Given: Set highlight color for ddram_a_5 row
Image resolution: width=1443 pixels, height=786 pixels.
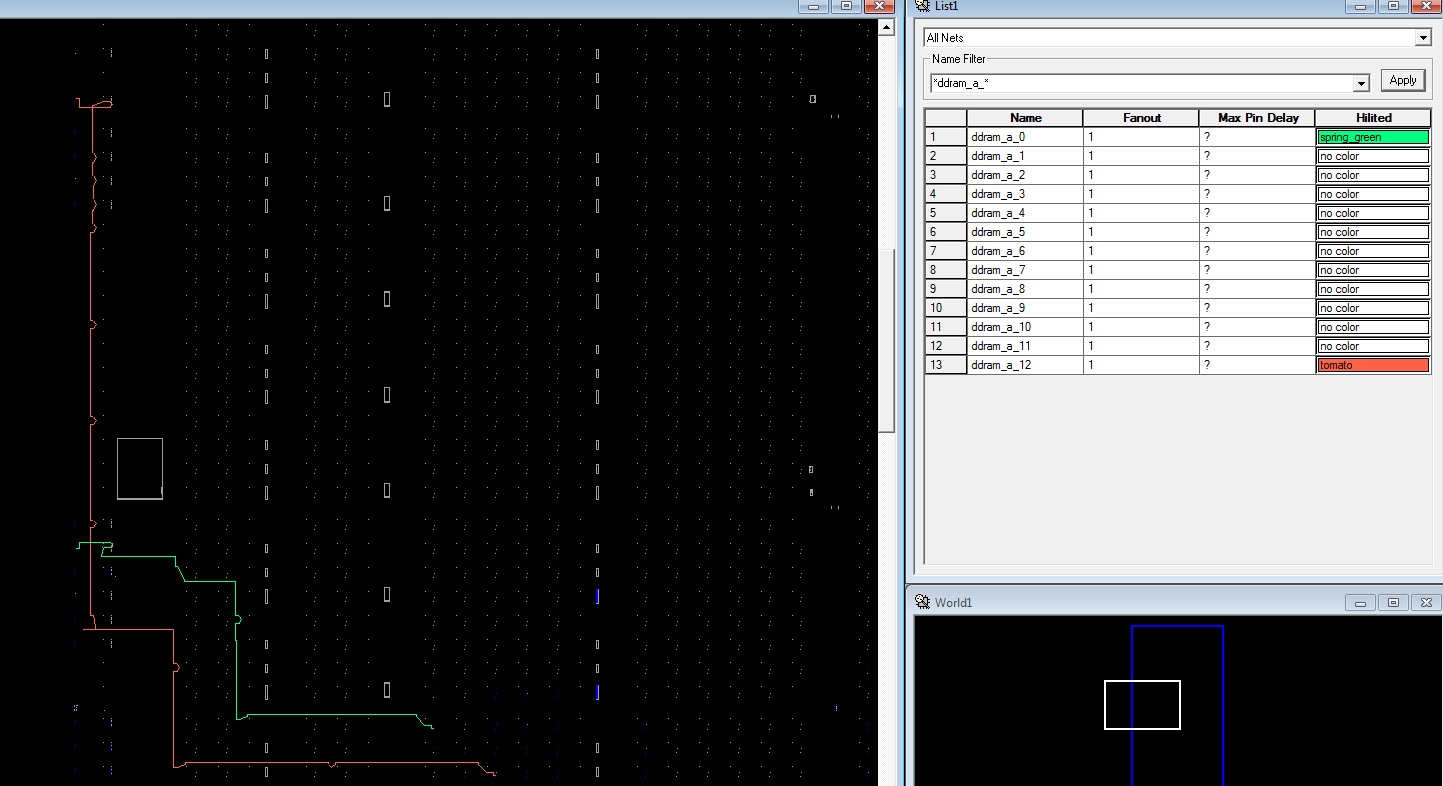Looking at the screenshot, I should point(1373,232).
